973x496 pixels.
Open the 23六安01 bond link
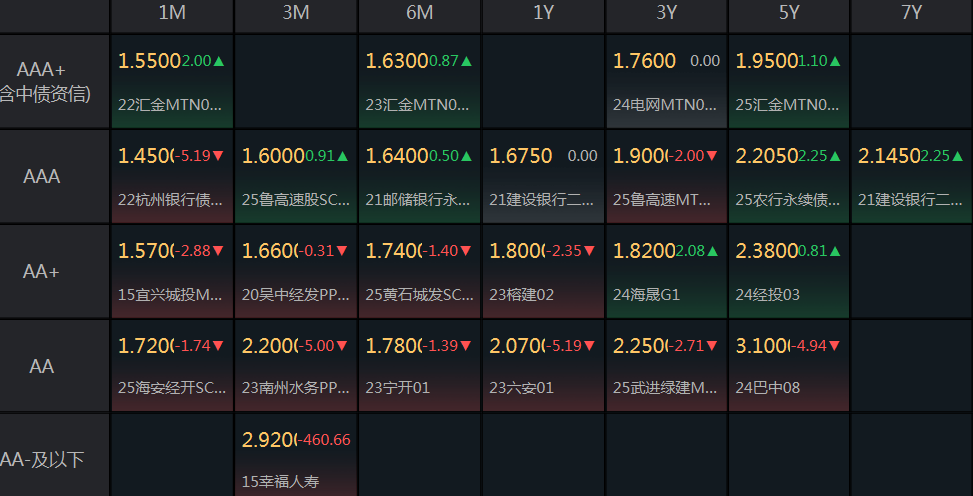click(x=521, y=387)
